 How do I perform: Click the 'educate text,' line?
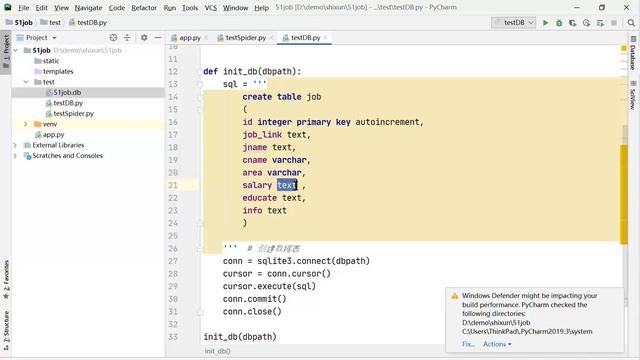(274, 198)
